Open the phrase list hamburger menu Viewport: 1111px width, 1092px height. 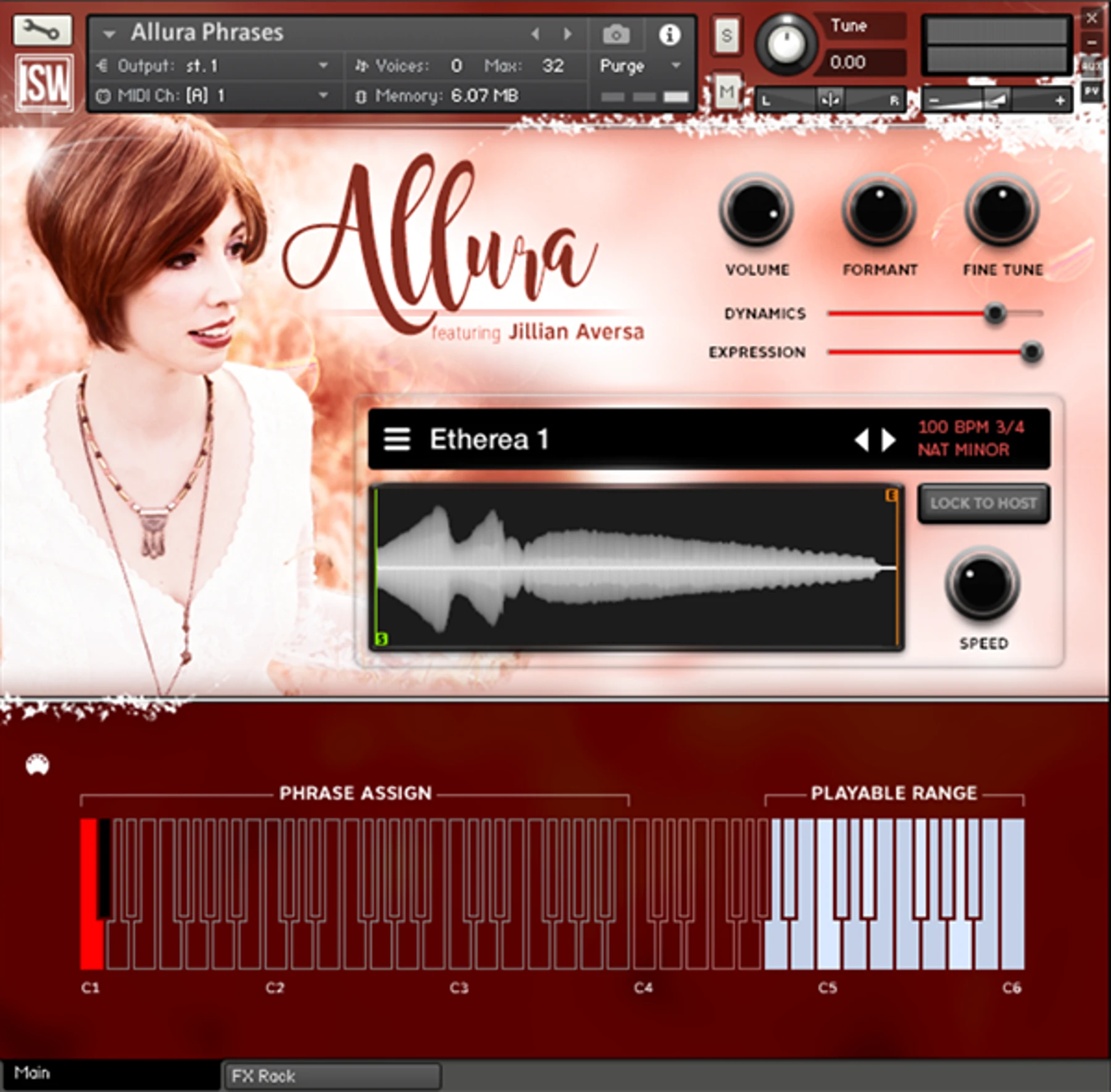(397, 439)
